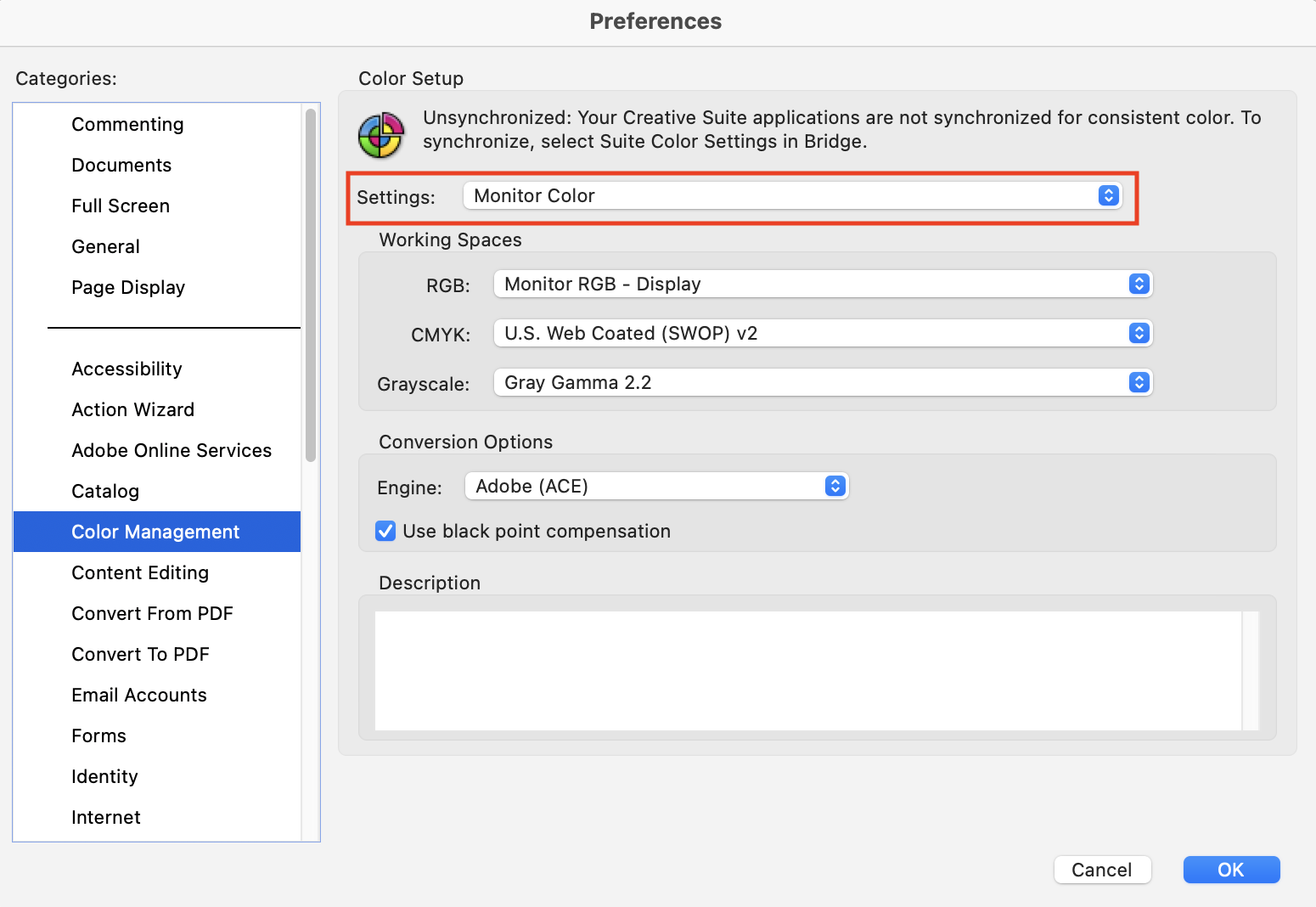Select the Documents category

pos(121,165)
